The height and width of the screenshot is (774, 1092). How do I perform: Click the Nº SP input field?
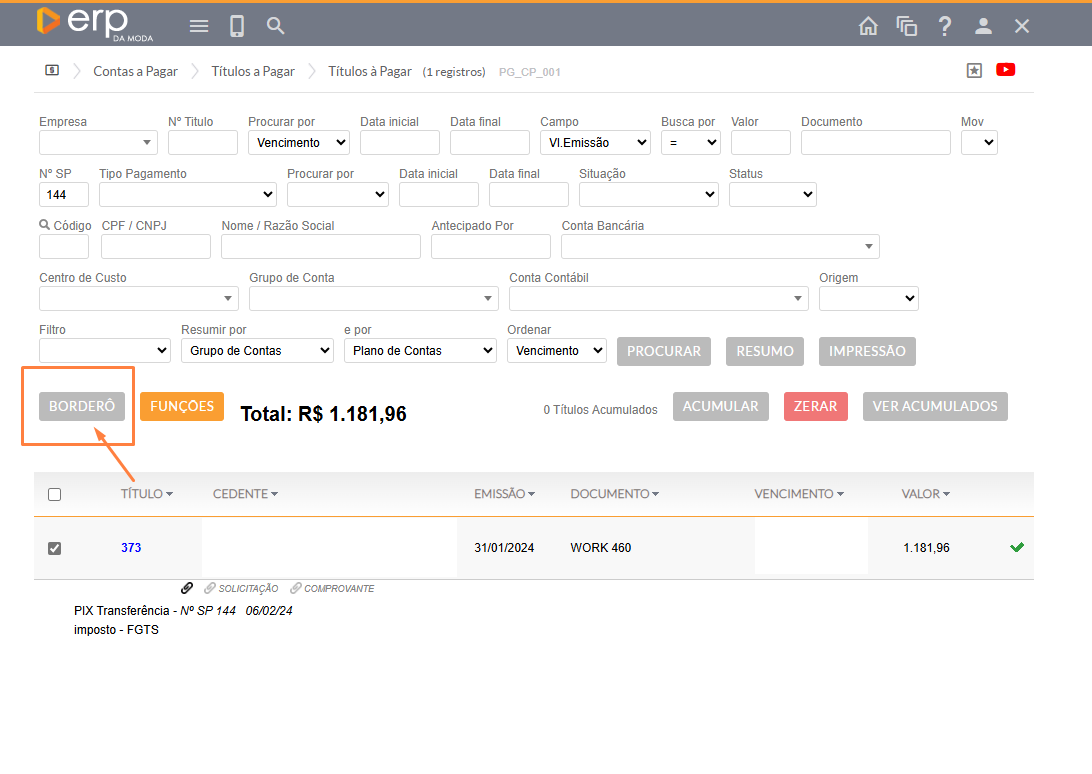(x=64, y=194)
